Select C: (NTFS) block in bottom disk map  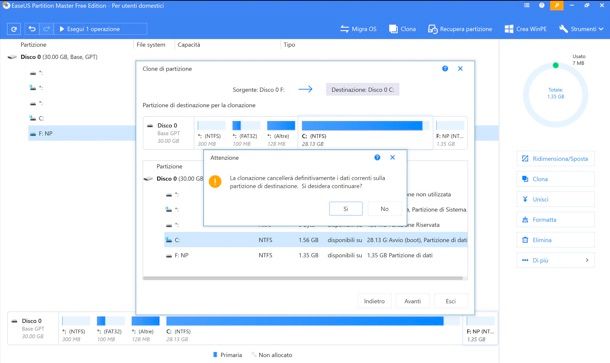pyautogui.click(x=313, y=329)
